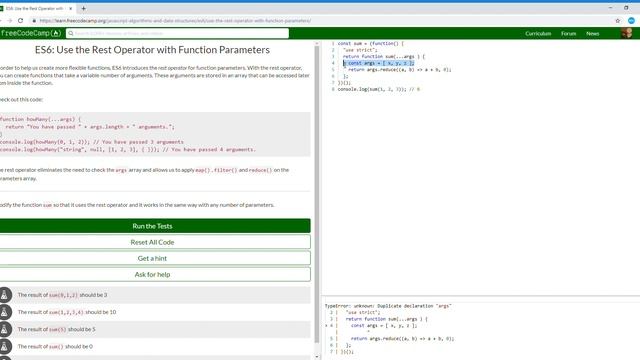
Task: Click 'The result of sum(1,2,3,4) should be 10'
Action: [x=67, y=312]
